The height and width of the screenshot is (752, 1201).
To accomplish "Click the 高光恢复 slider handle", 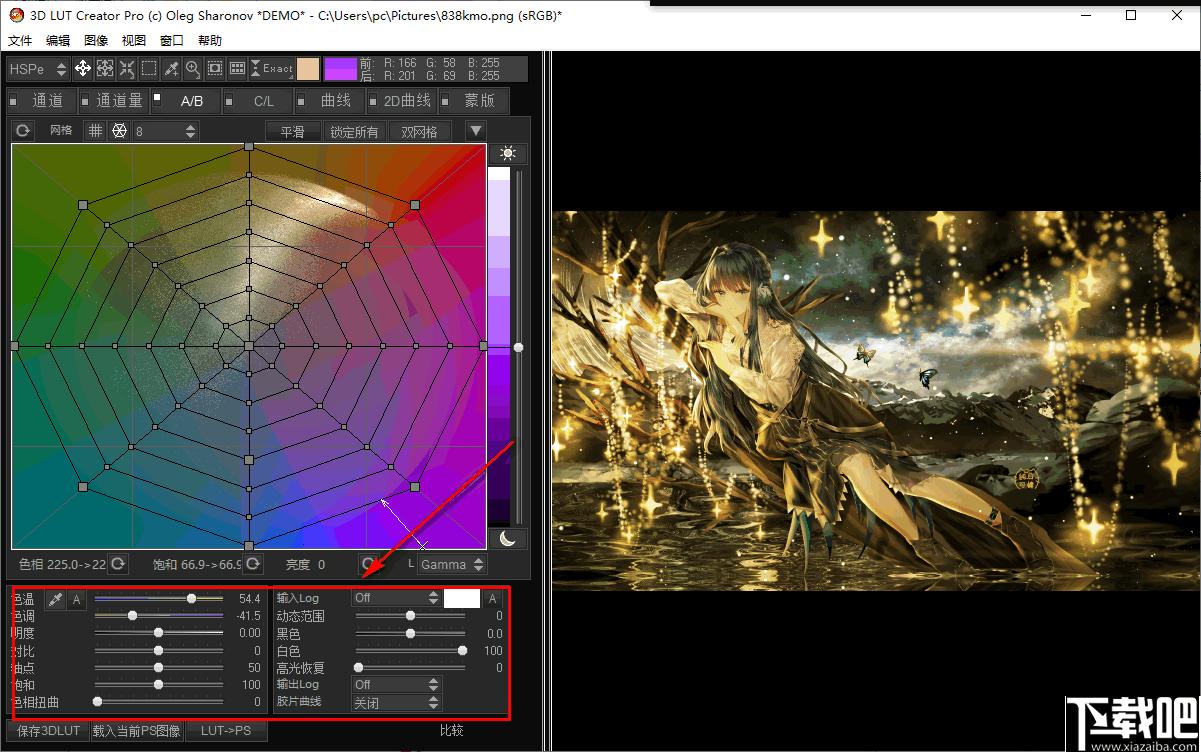I will coord(358,668).
